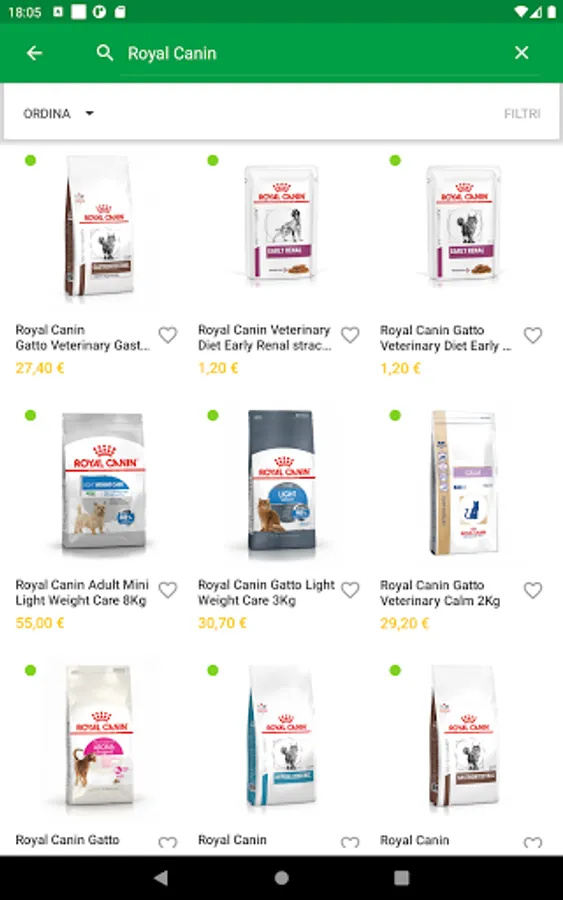Favorite the Gatto Veterinary Diet Early 1,20 € item
The image size is (563, 900).
533,335
